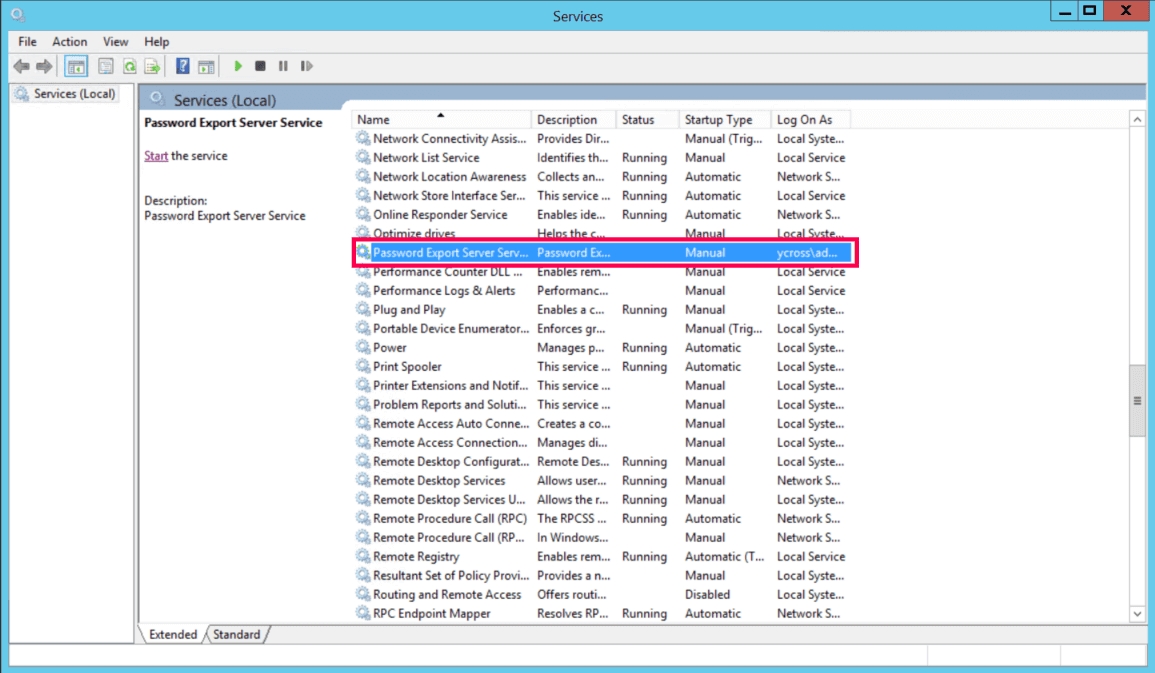Click the Export List toolbar icon

(x=152, y=66)
